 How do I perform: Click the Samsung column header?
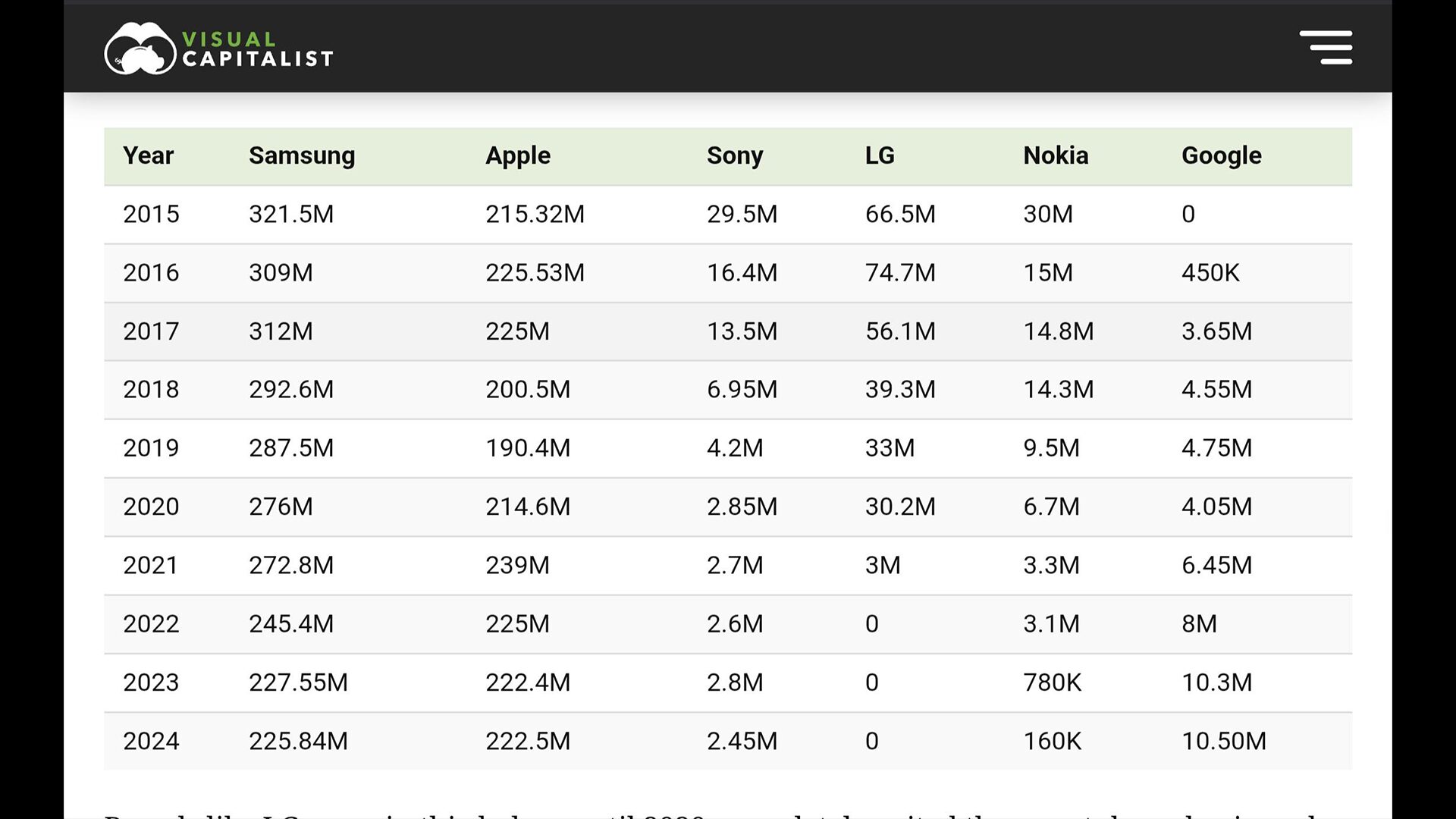[302, 155]
